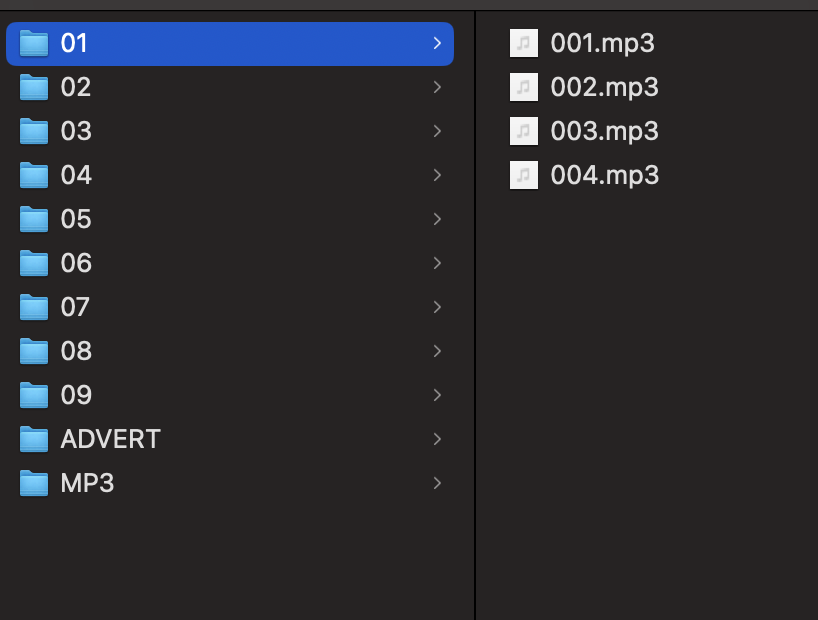This screenshot has height=620, width=818.
Task: Click the folder icon for 02
Action: (x=35, y=88)
